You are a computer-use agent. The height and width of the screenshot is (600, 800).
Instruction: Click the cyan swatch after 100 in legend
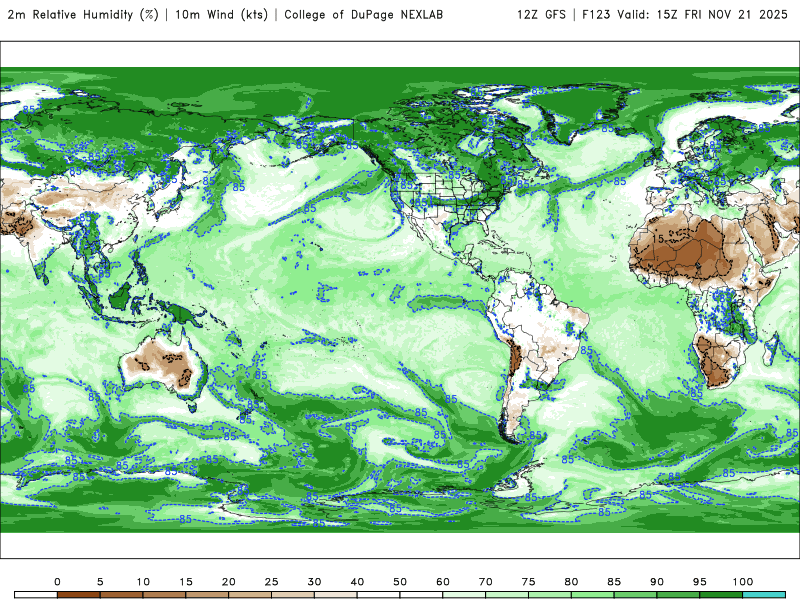click(x=764, y=595)
